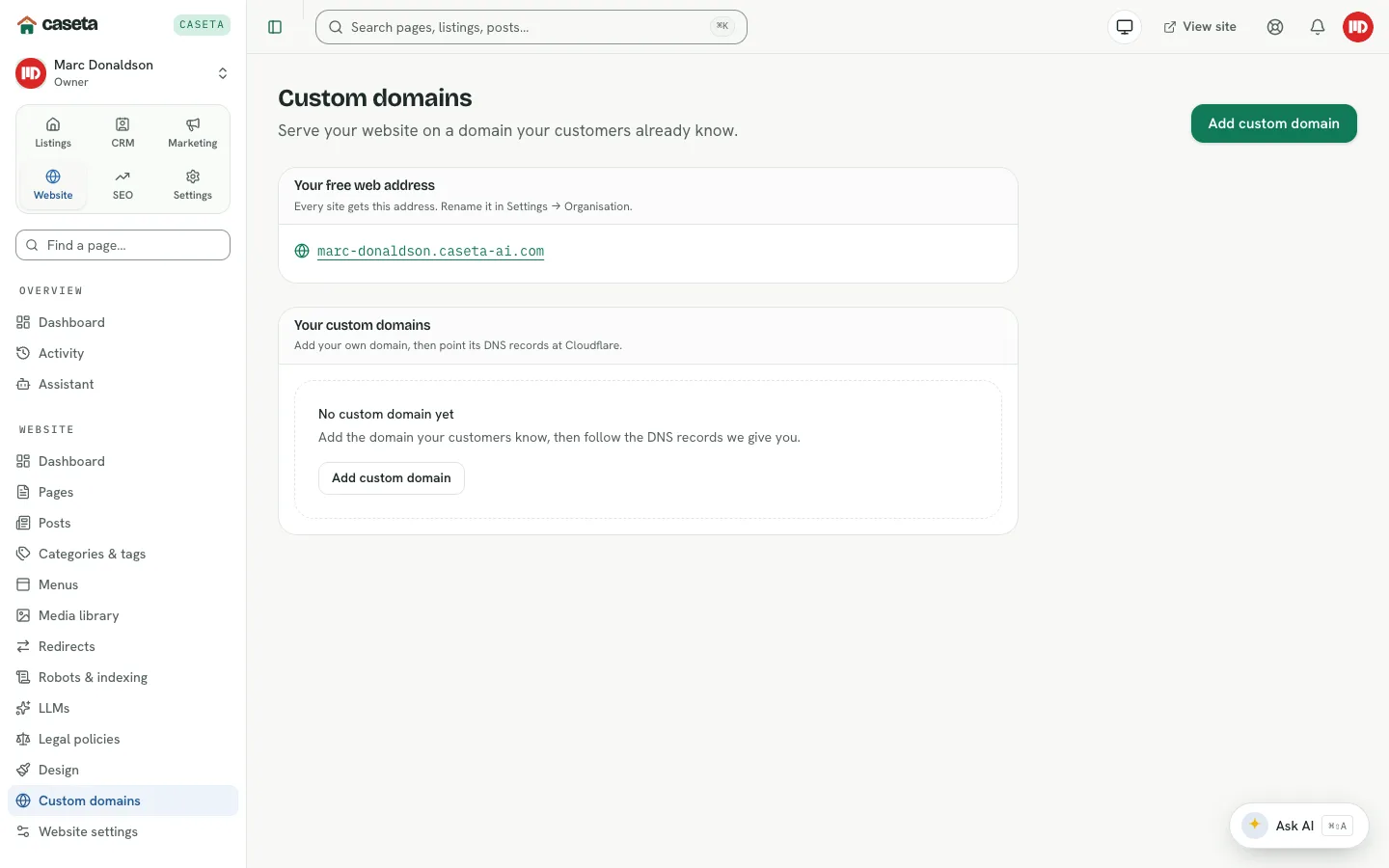Click the Custom domains heading
This screenshot has width=1389, height=868.
pyautogui.click(x=375, y=98)
